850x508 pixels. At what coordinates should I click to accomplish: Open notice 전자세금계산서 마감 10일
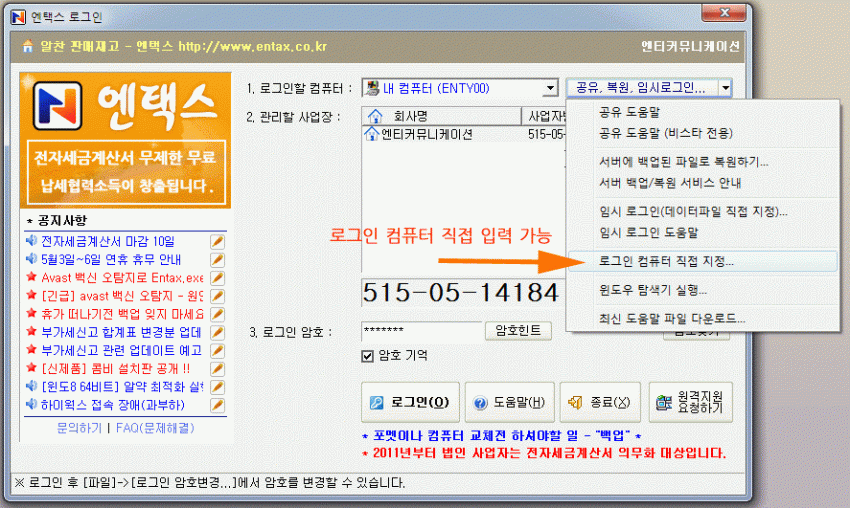(108, 241)
